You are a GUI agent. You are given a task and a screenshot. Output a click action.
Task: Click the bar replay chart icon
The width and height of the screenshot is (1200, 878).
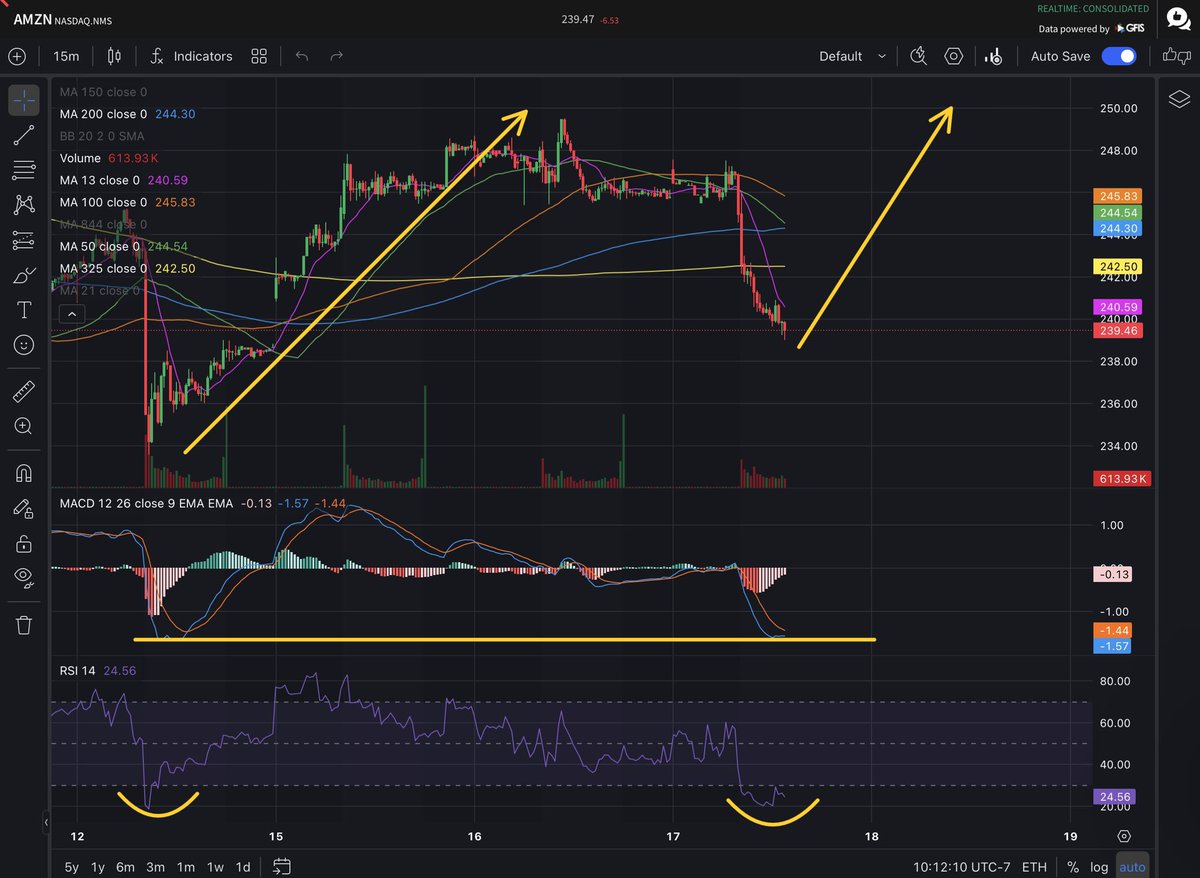993,56
